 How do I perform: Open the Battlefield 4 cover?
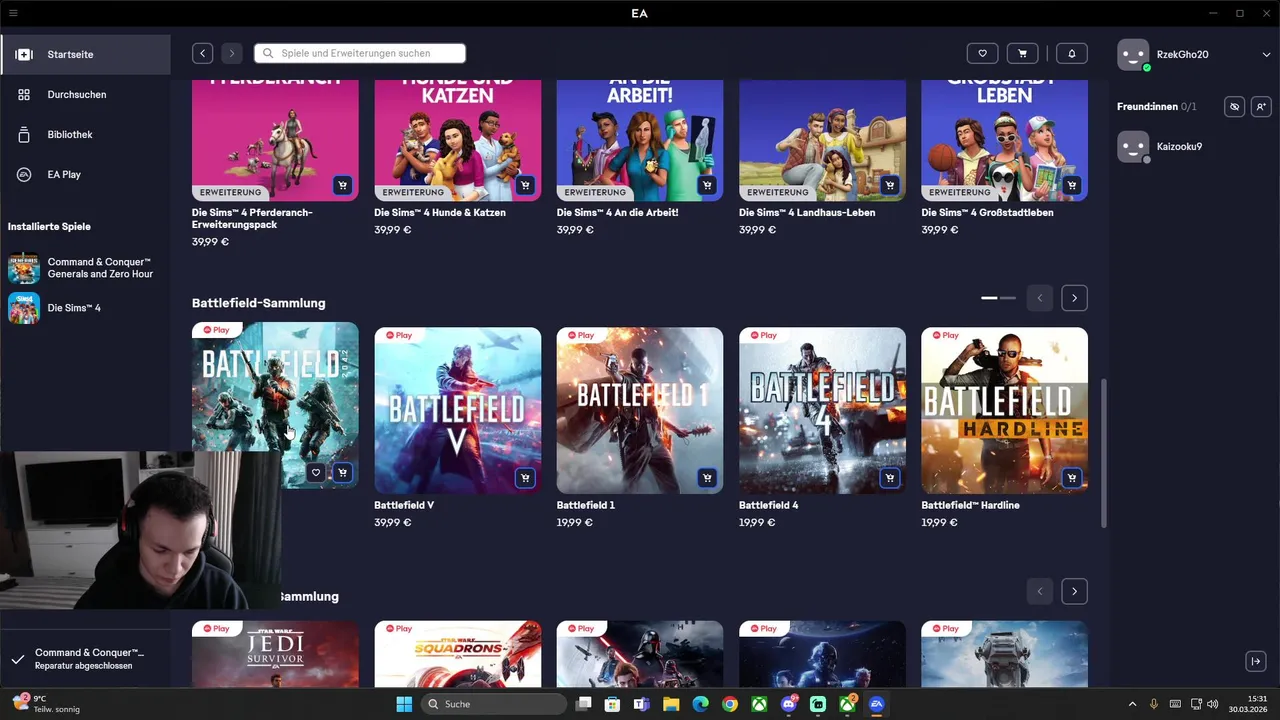822,410
